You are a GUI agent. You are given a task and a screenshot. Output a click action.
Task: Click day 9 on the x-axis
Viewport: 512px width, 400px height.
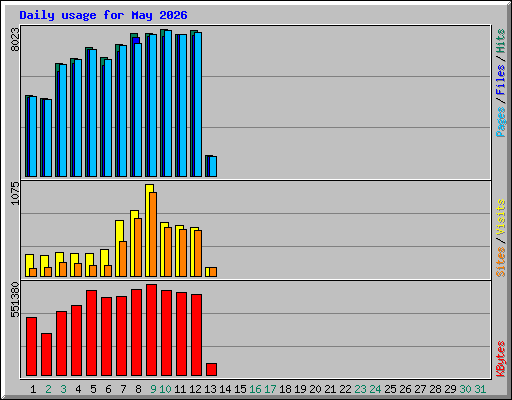click(x=153, y=389)
